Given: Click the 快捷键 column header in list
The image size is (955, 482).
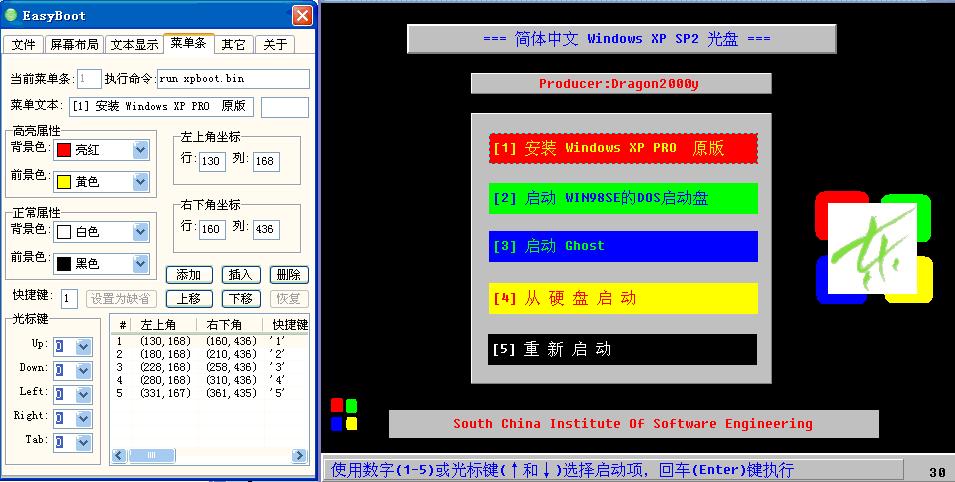Looking at the screenshot, I should [286, 325].
